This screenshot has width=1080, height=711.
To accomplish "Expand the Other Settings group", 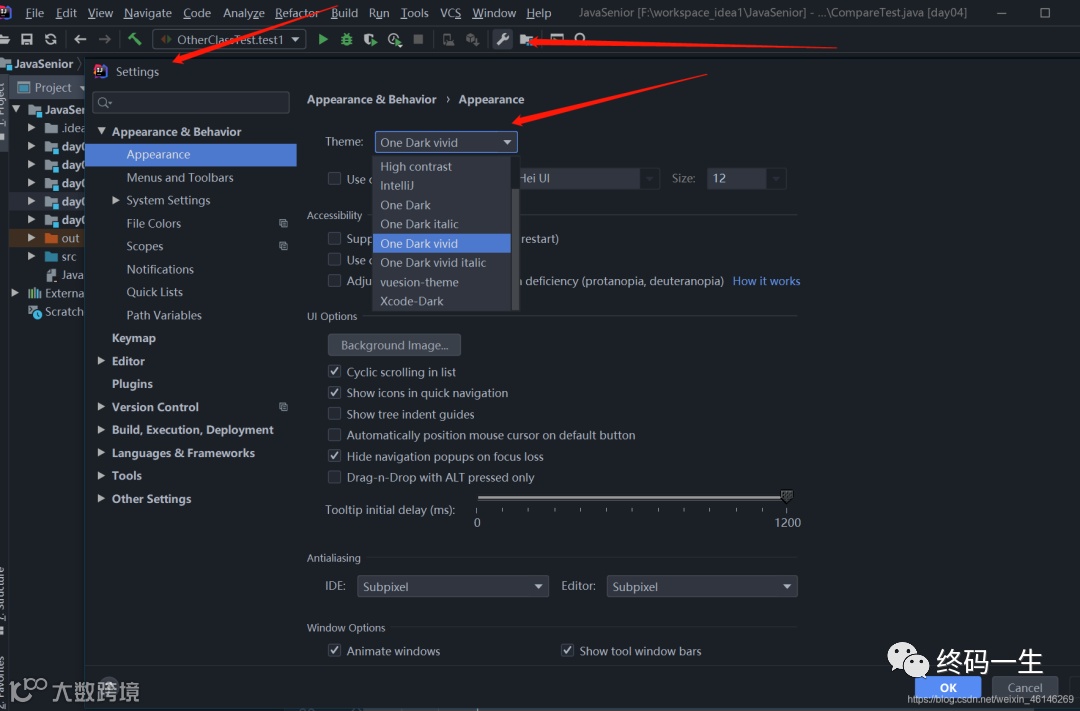I will (x=101, y=498).
